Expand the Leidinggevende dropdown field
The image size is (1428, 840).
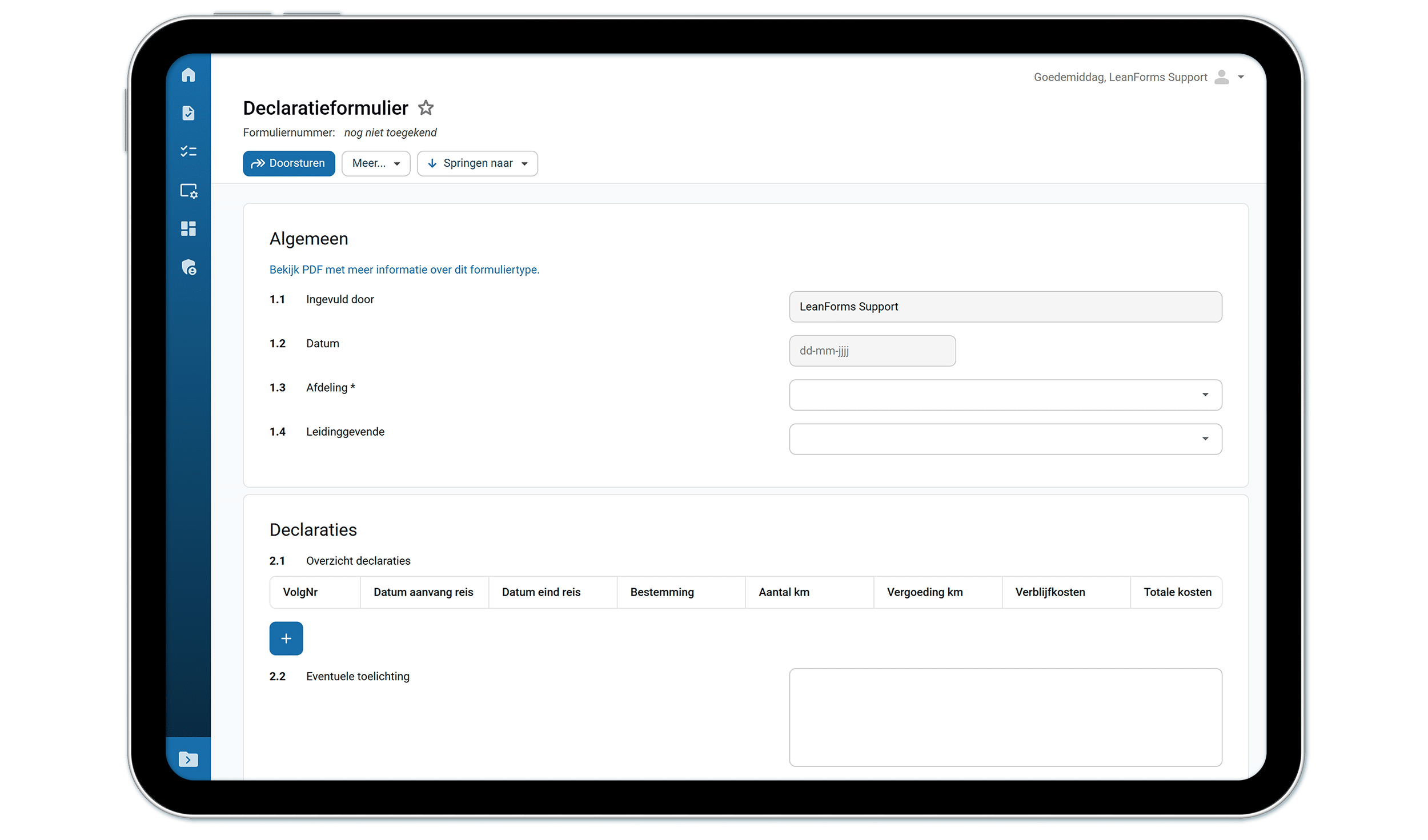pyautogui.click(x=1005, y=439)
